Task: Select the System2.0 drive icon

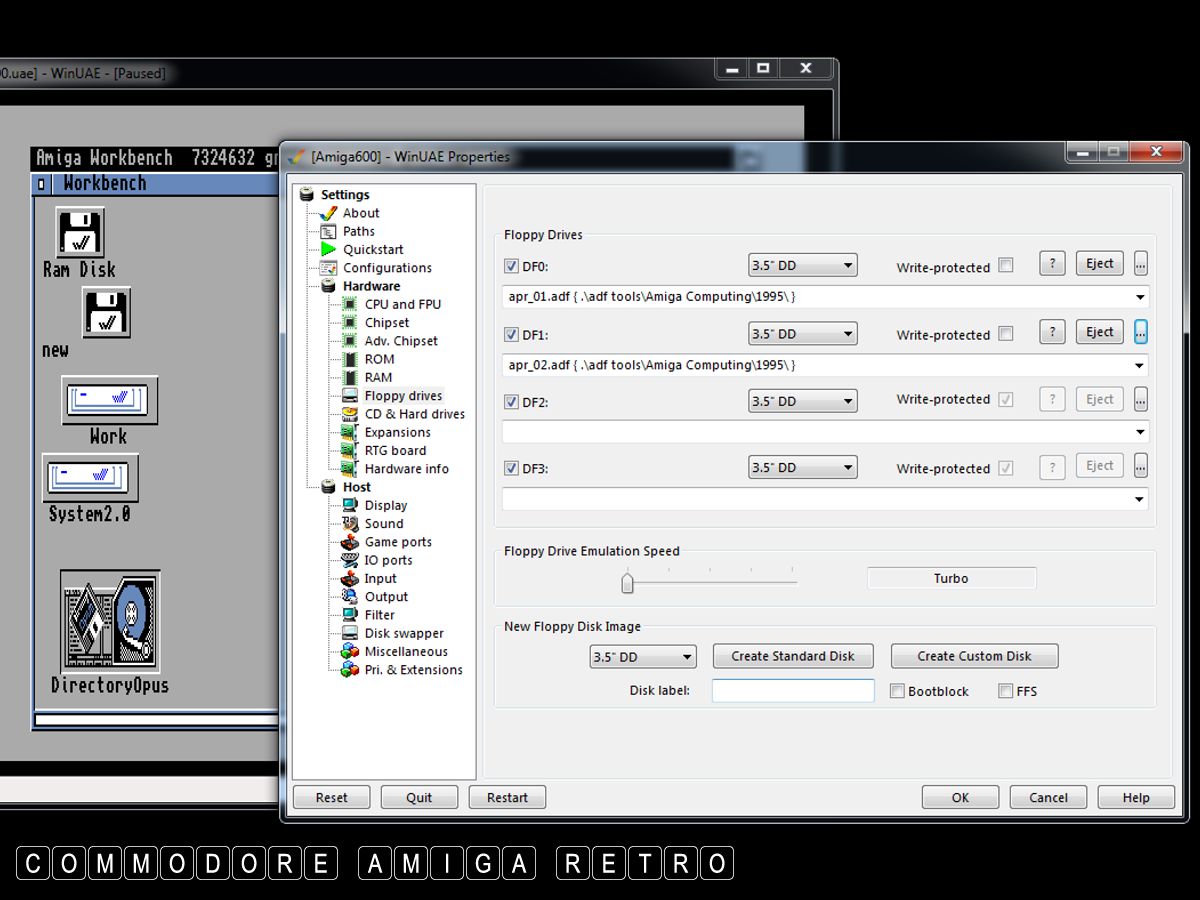Action: pos(89,479)
